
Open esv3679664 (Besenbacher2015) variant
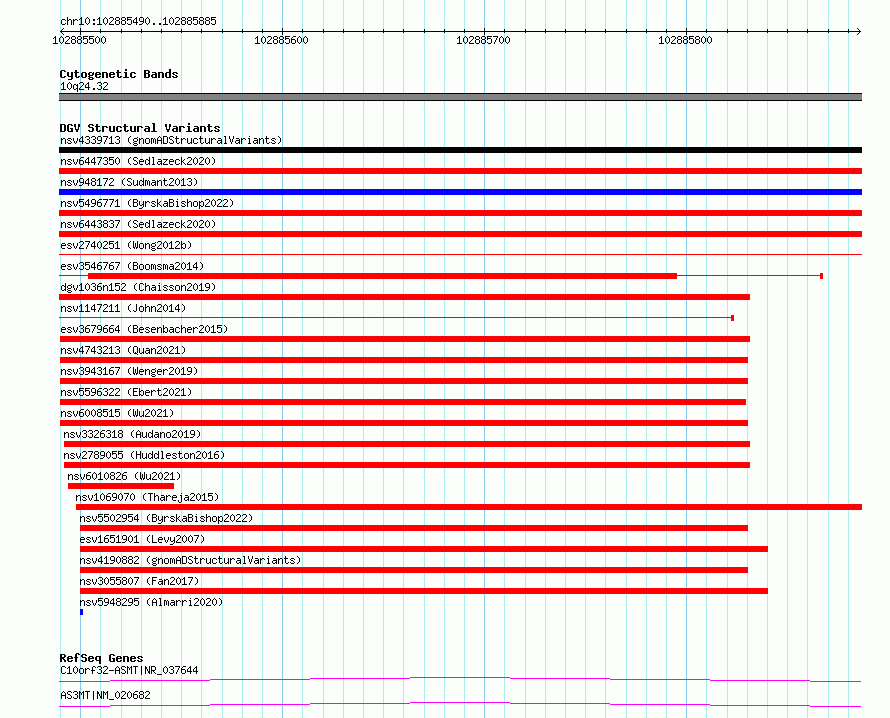(x=144, y=329)
